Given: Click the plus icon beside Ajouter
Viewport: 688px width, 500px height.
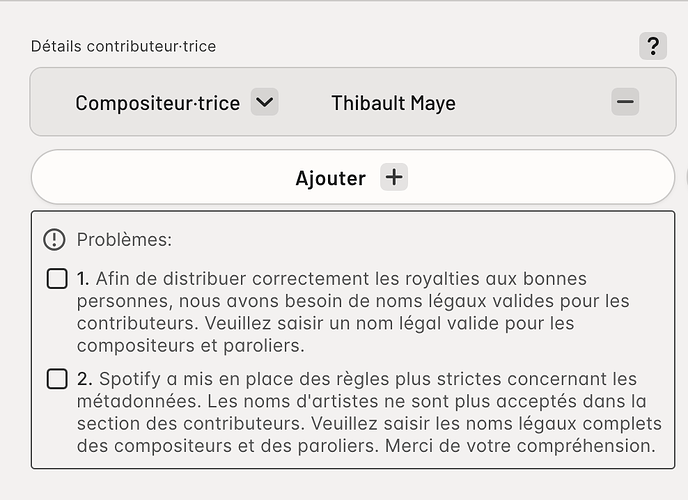Looking at the screenshot, I should point(394,177).
